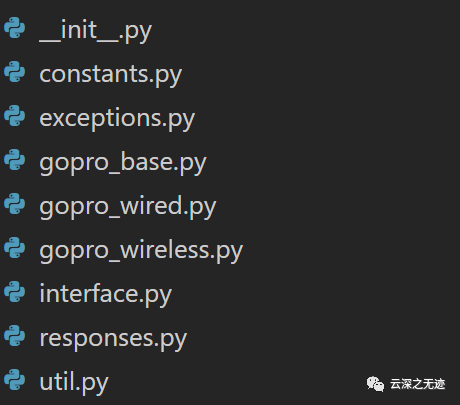Click the 云深之无迹 watermark text
460x405 pixels.
tap(417, 384)
